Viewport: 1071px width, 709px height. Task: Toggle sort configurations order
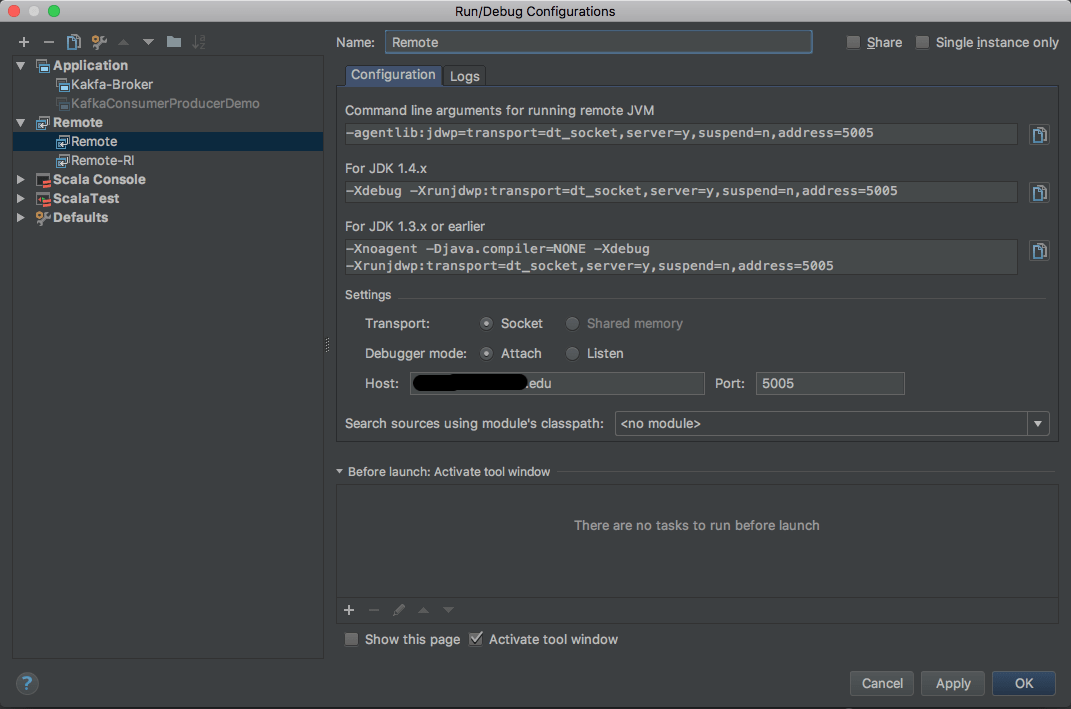coord(199,42)
